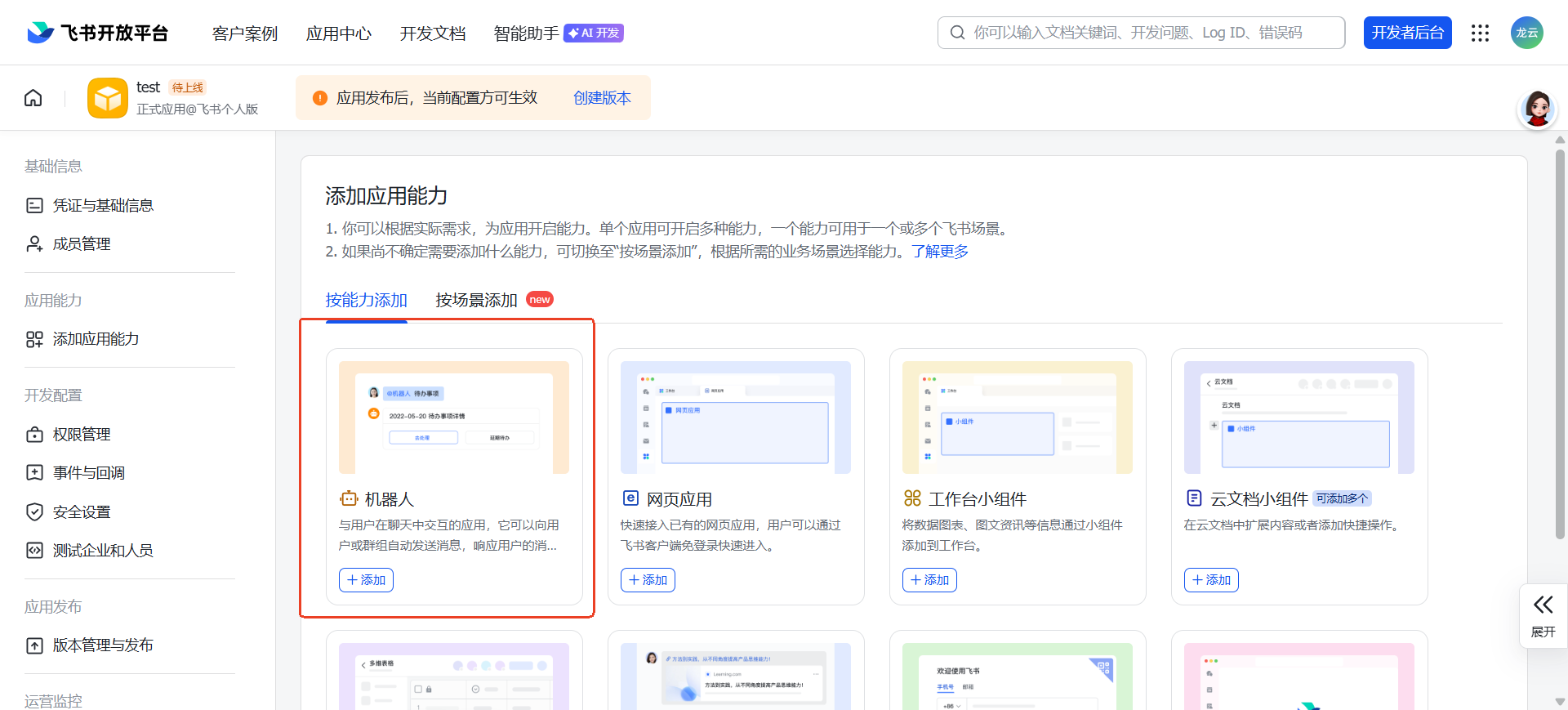
Task: Focus the documentation search input field
Action: [1151, 33]
